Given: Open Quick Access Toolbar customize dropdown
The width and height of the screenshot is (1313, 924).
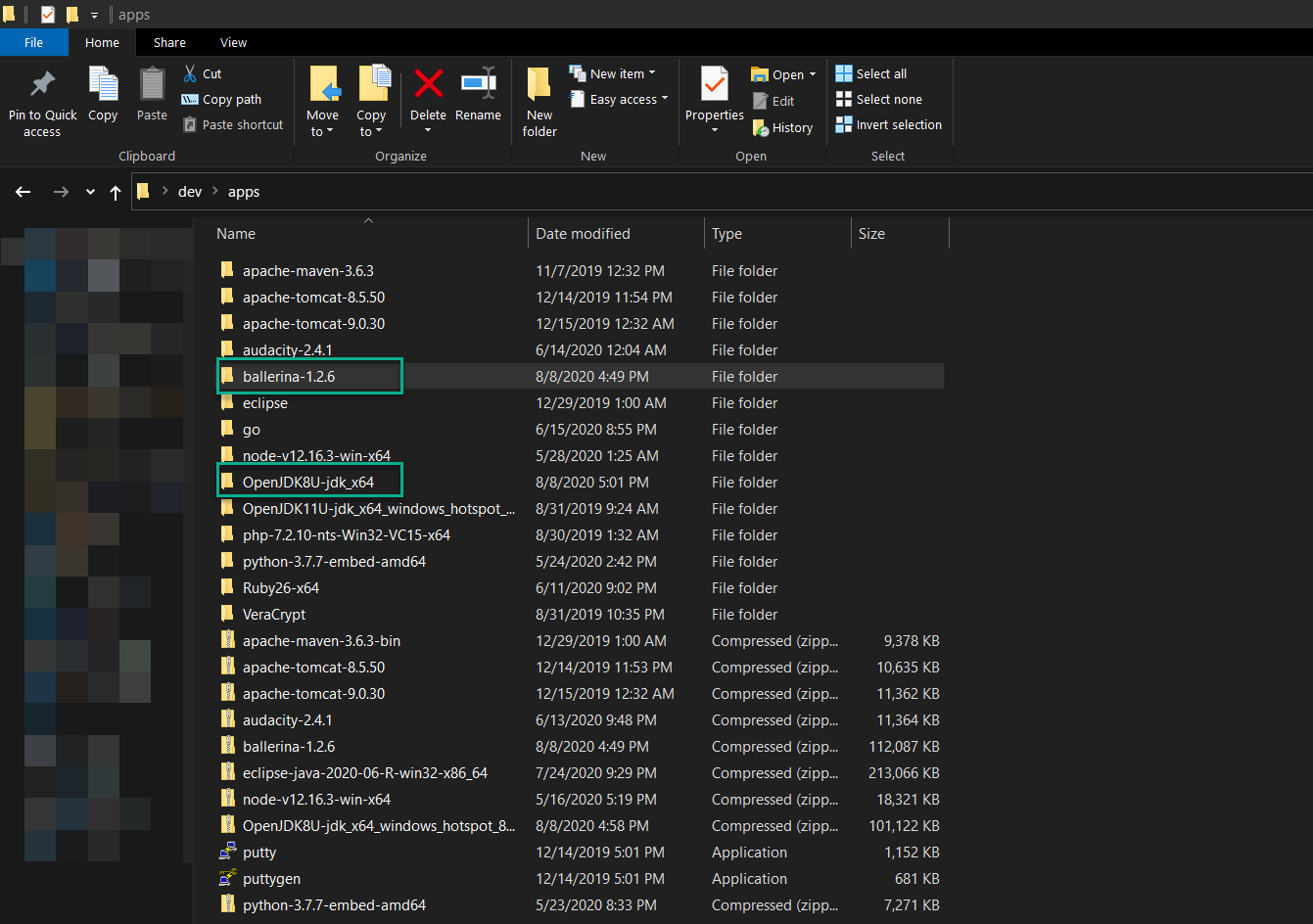Looking at the screenshot, I should 94,16.
